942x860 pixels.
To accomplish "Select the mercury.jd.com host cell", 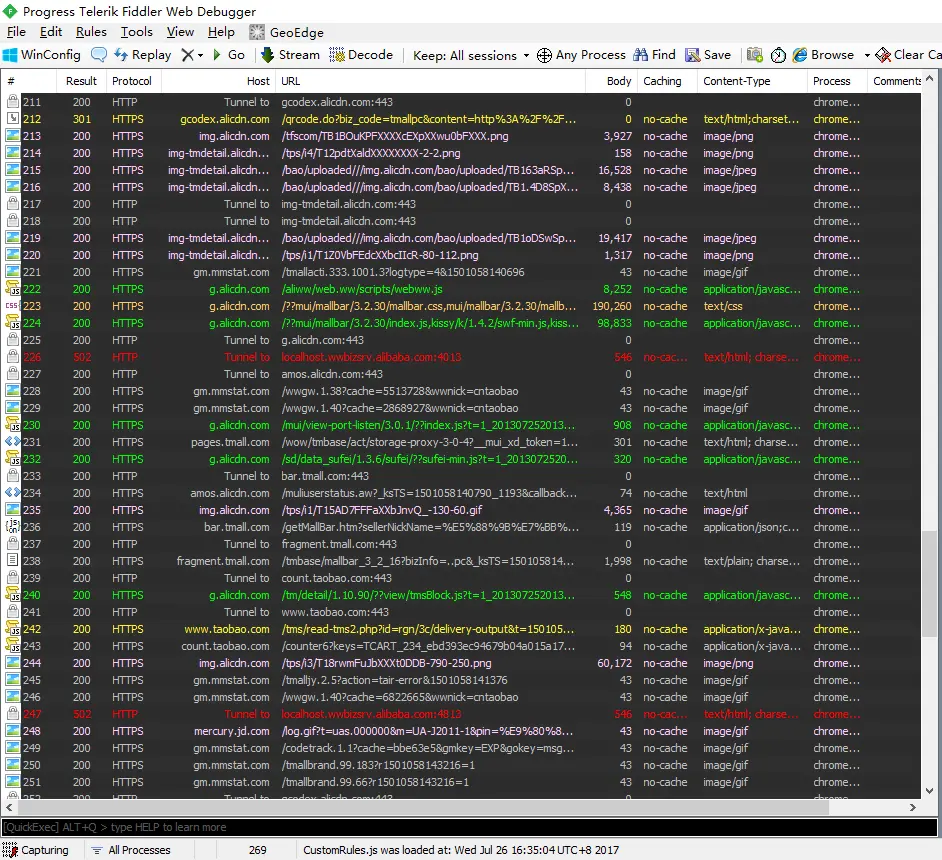I will point(231,731).
